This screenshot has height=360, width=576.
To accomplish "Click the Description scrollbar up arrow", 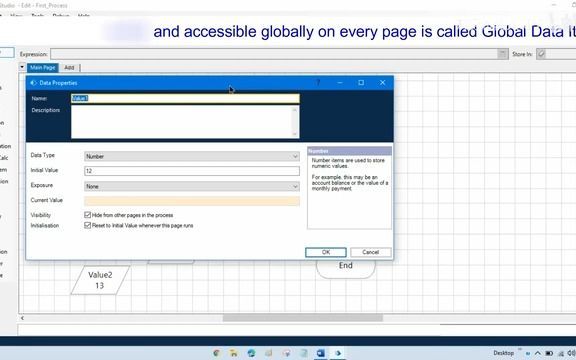I will click(295, 110).
